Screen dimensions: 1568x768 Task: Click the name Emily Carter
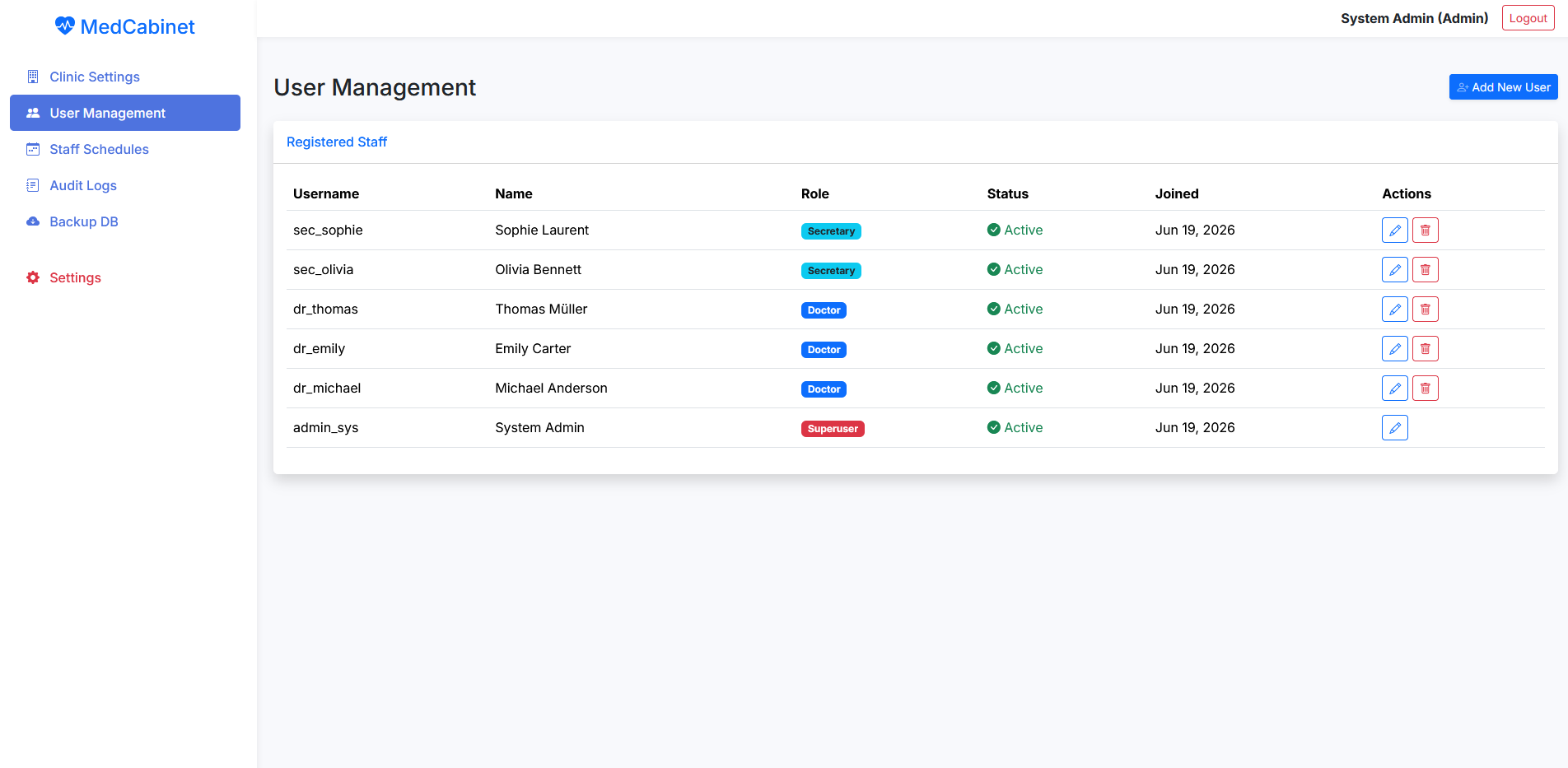click(x=533, y=349)
